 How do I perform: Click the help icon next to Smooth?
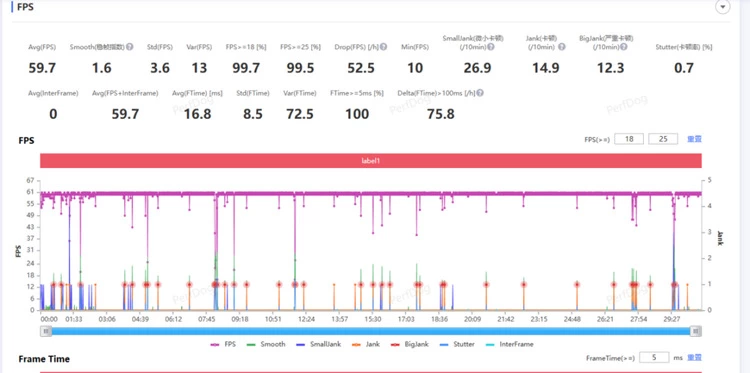[130, 47]
